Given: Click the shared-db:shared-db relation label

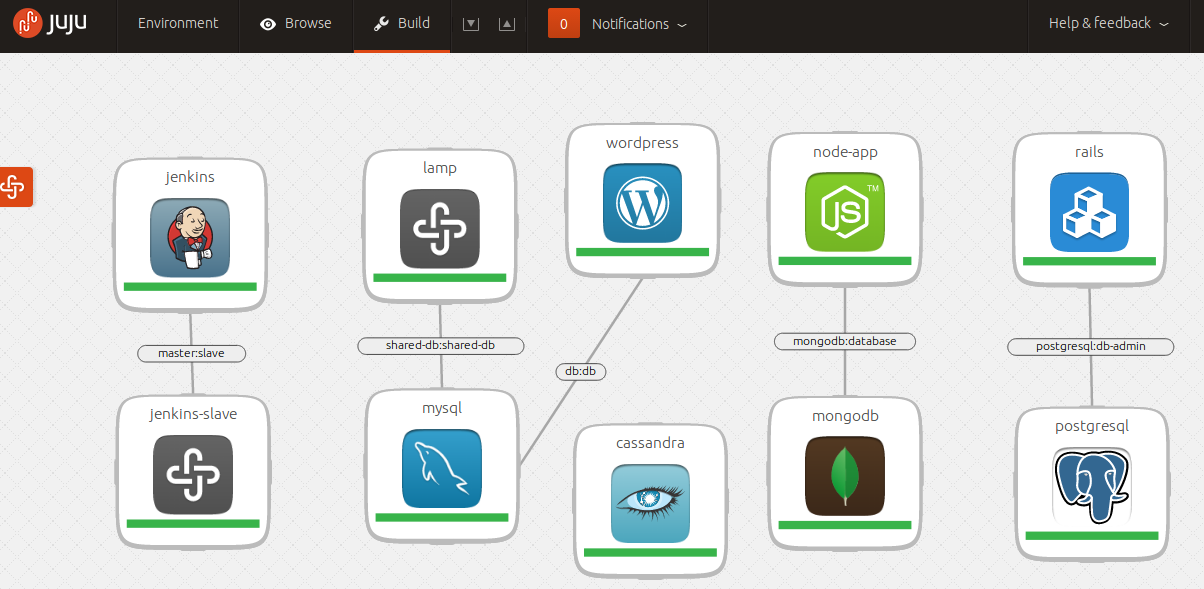Looking at the screenshot, I should pyautogui.click(x=441, y=346).
